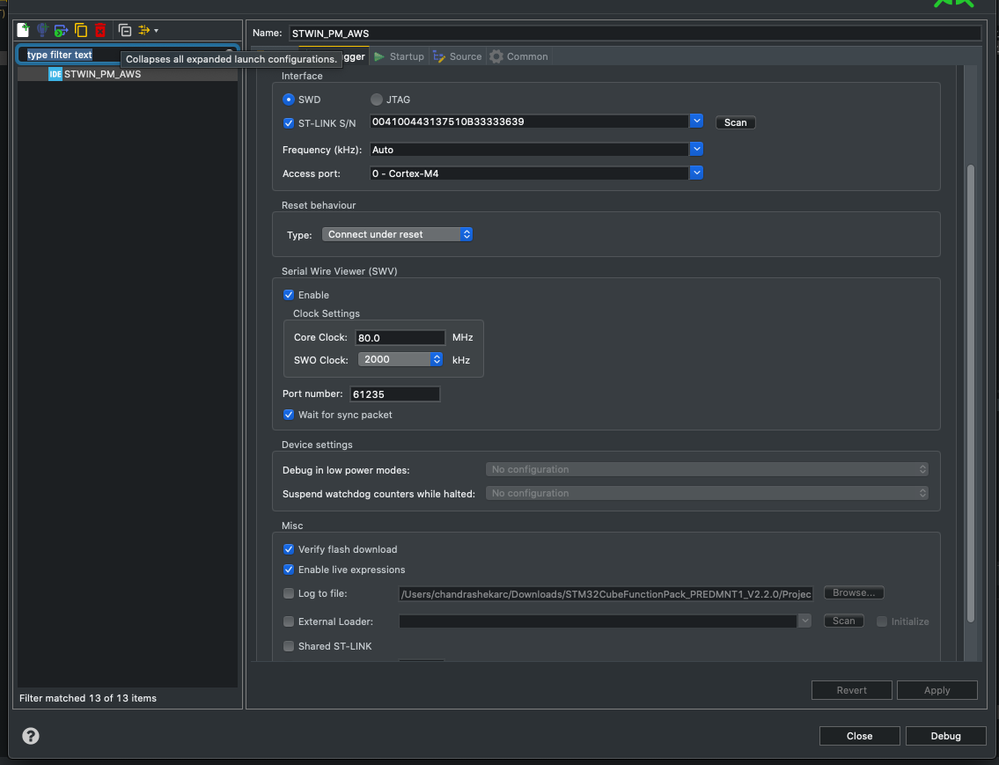
Task: Click the configuration Name field
Action: (x=635, y=33)
